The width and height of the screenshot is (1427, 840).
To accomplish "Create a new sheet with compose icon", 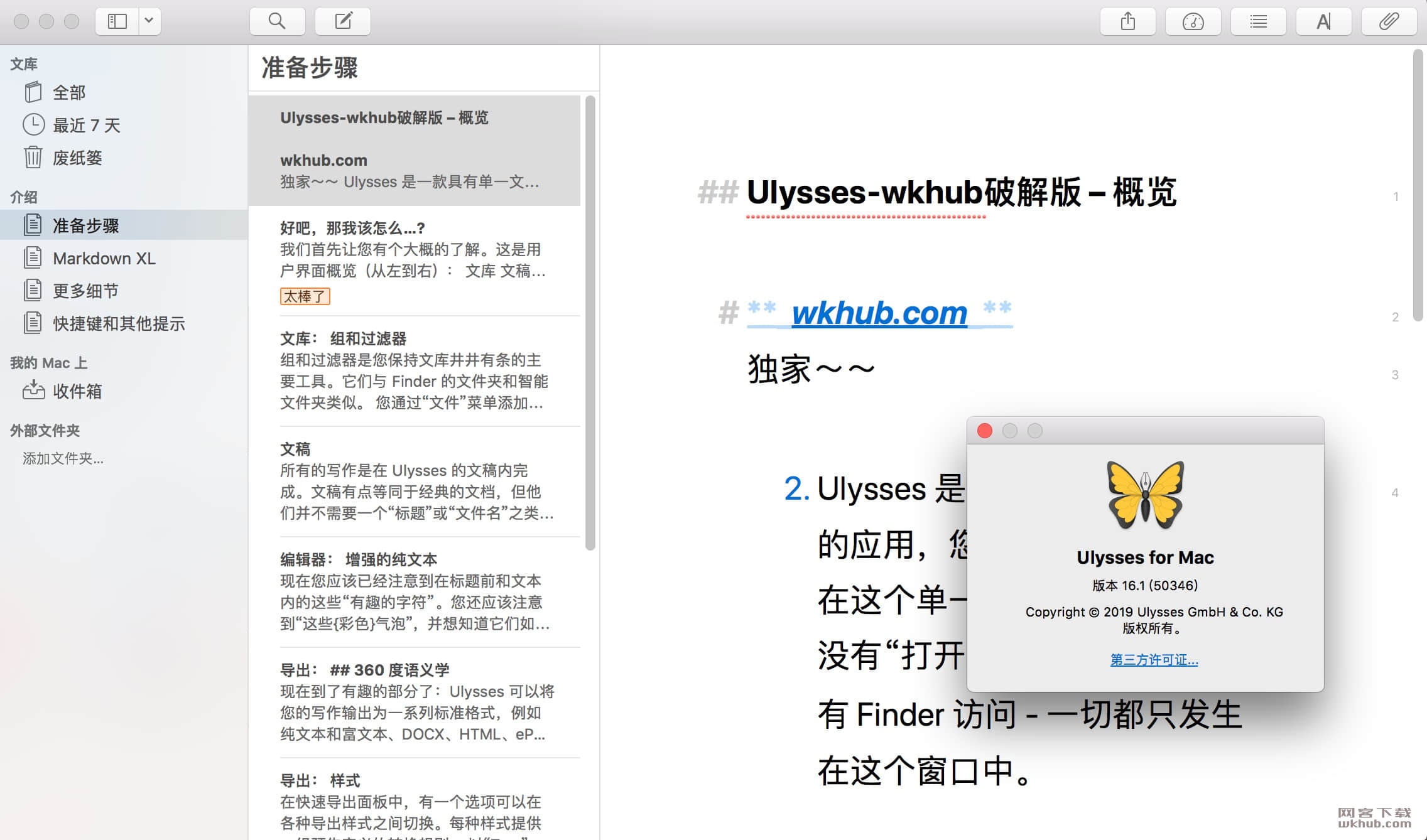I will tap(343, 21).
